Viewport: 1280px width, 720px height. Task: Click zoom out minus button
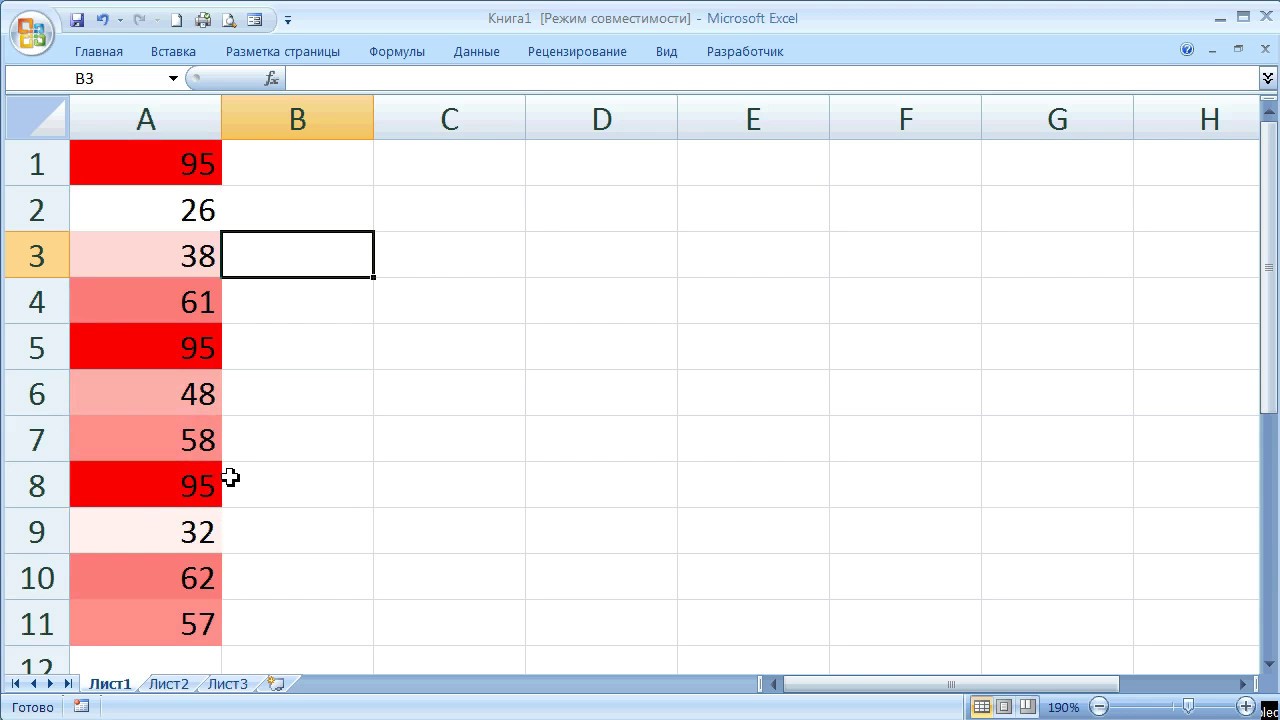tap(1099, 707)
